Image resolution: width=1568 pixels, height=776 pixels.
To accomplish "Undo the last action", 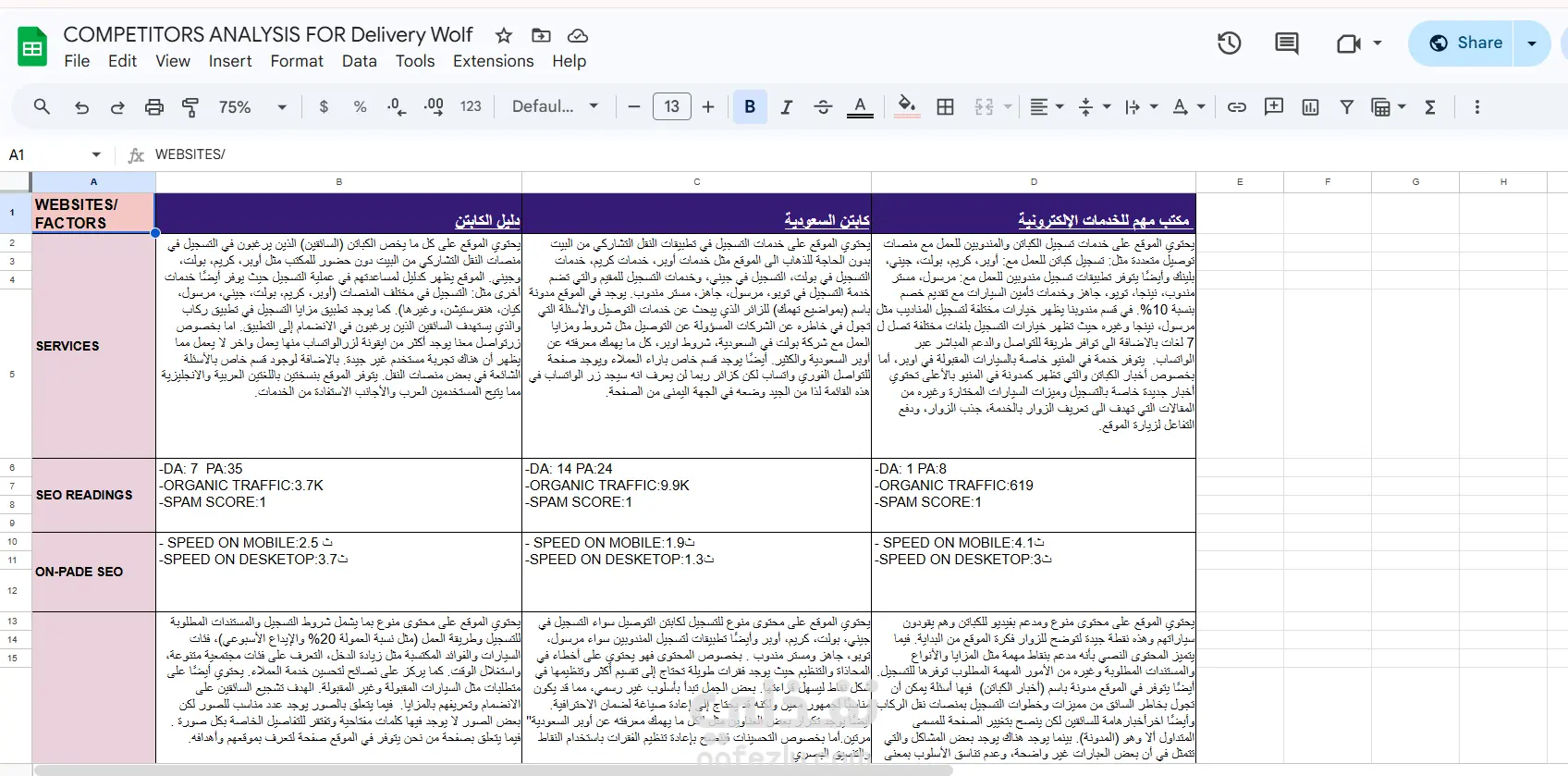I will tap(81, 107).
